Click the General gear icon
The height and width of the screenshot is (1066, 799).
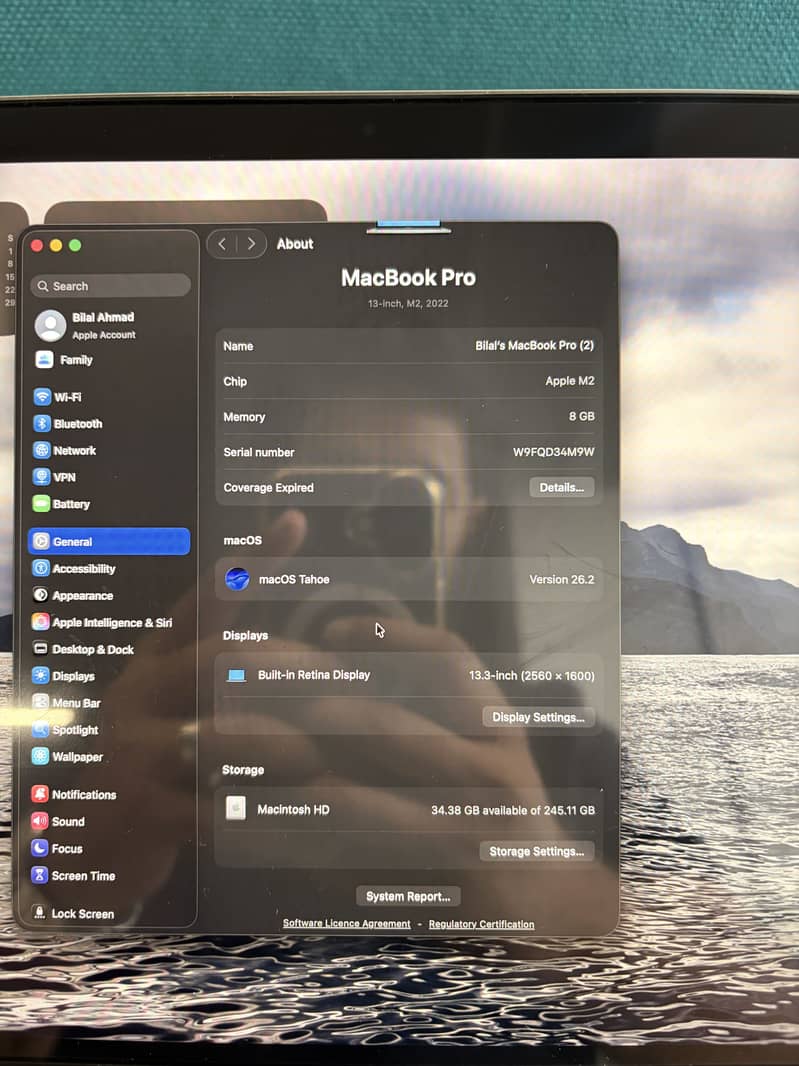pos(41,541)
